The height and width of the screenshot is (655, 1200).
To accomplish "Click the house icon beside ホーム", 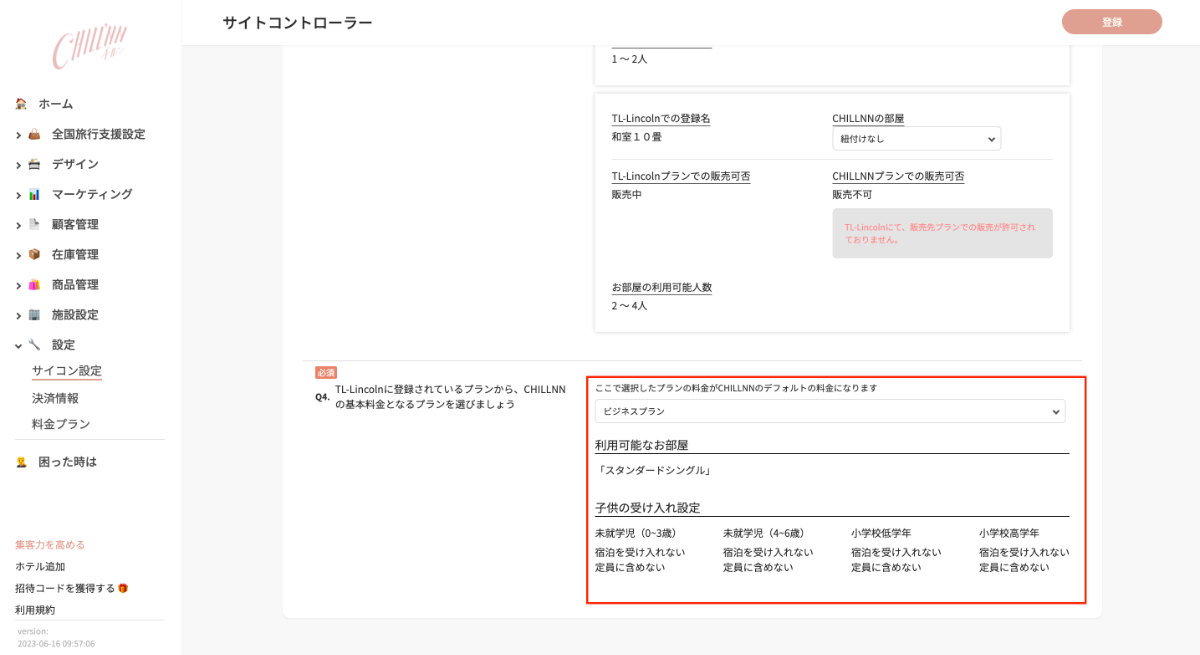I will (x=21, y=104).
